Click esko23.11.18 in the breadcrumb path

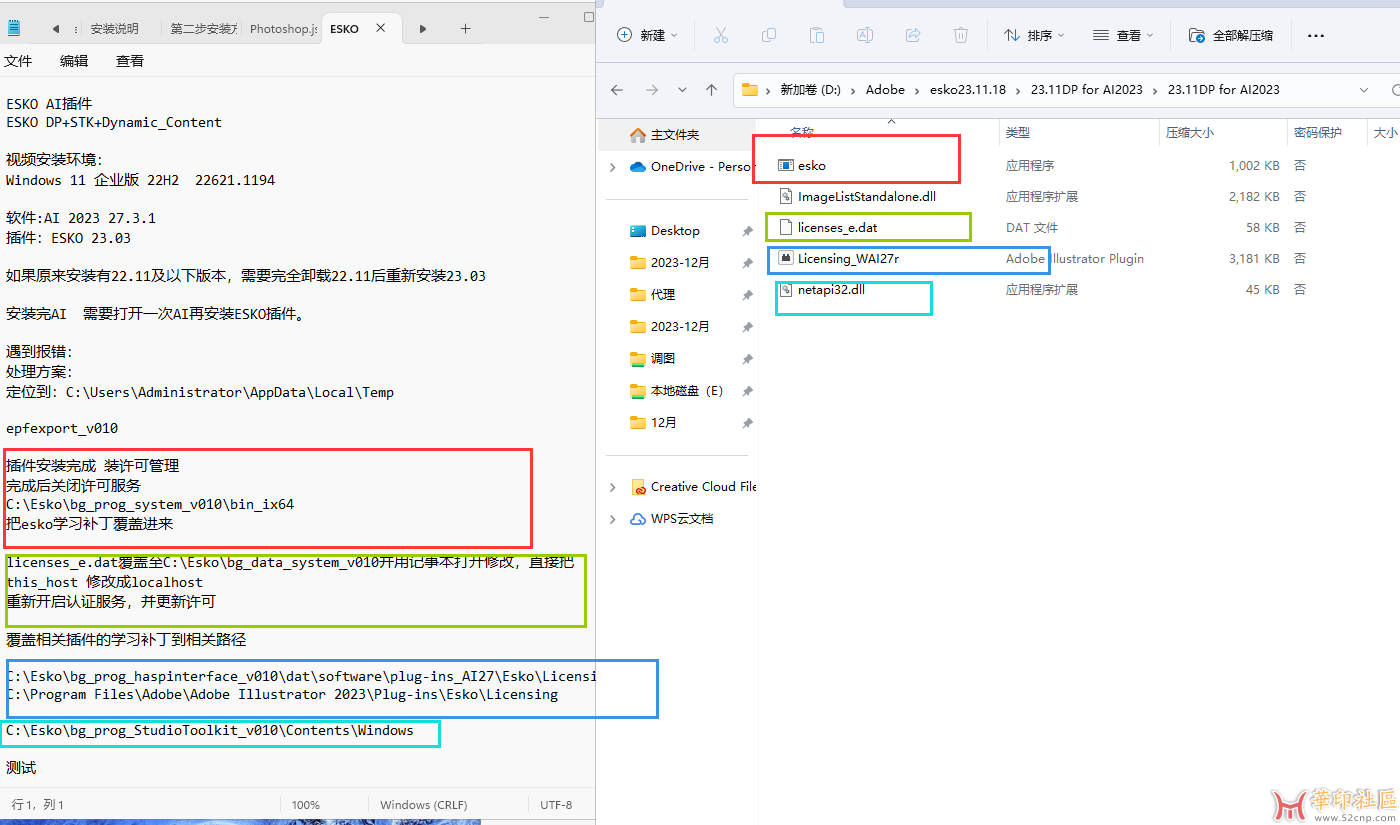[968, 89]
